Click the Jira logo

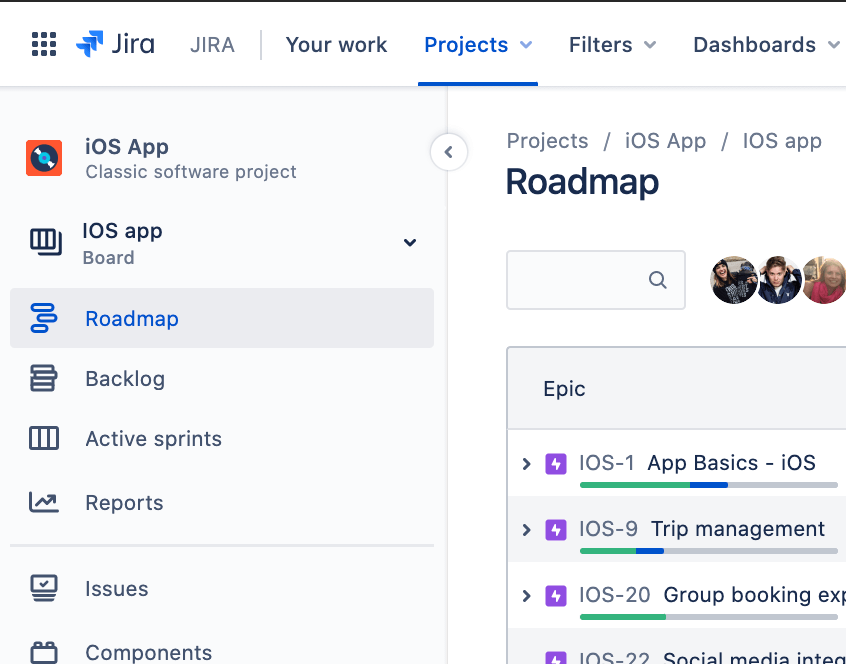pos(115,44)
